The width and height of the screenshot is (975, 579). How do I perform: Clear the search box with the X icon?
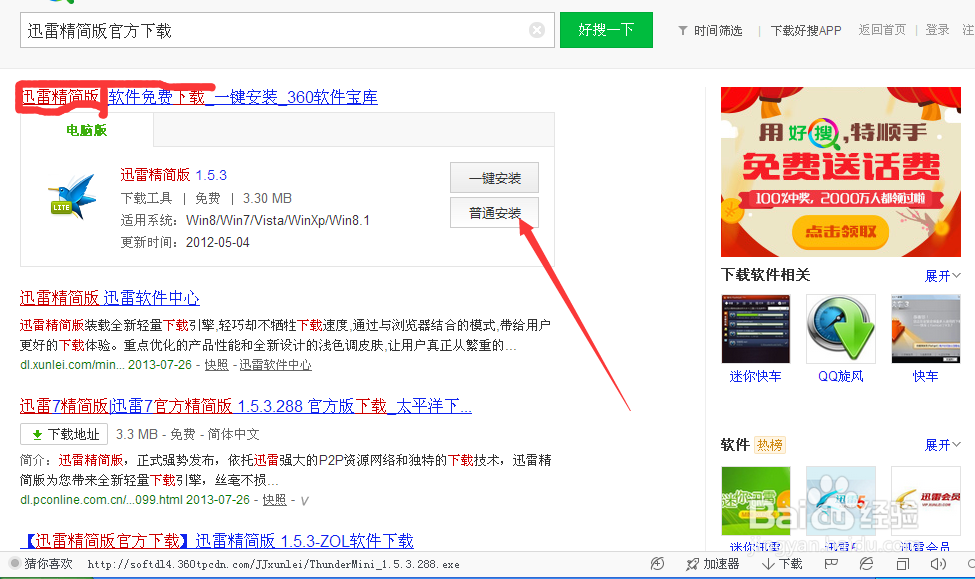[x=537, y=30]
